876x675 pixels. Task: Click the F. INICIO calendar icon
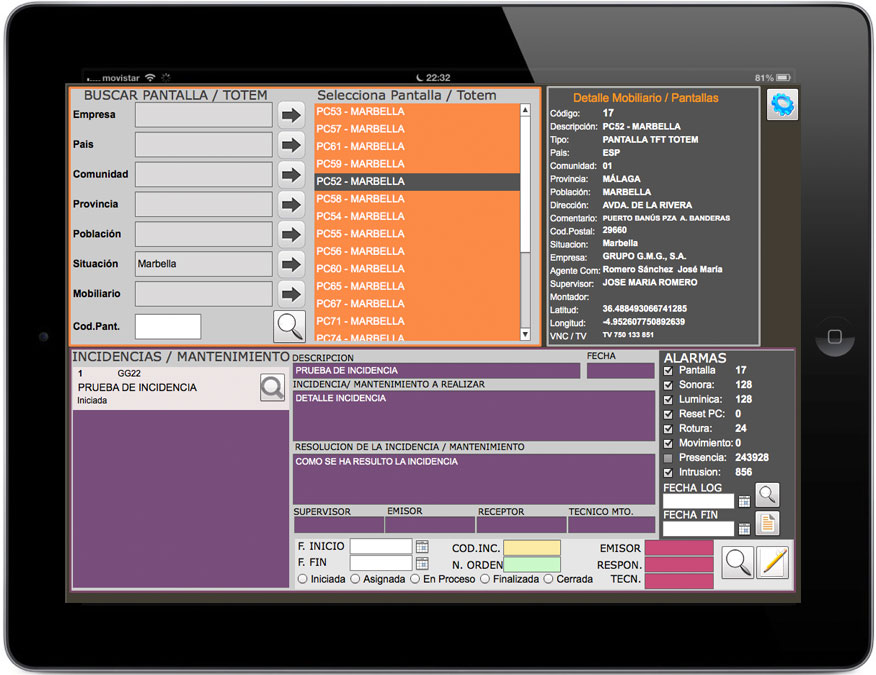click(x=422, y=547)
